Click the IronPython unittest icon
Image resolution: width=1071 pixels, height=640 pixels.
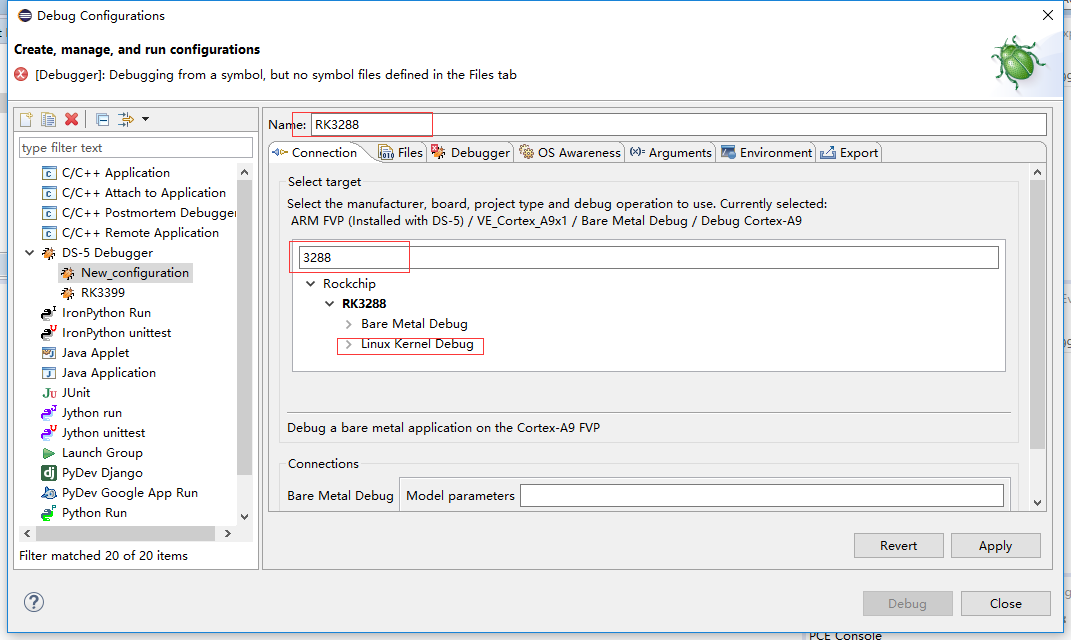tap(48, 333)
